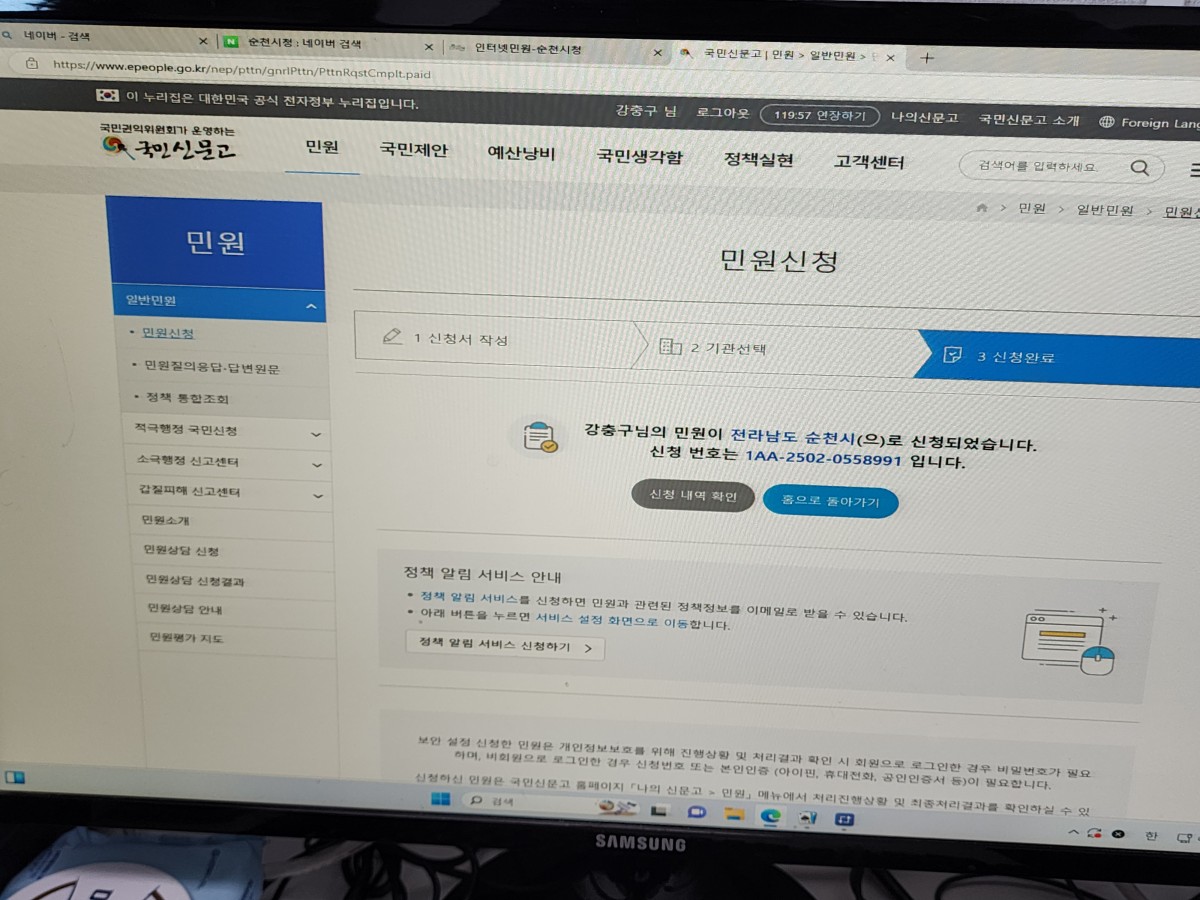Click the site info lock icon in the address bar
The height and width of the screenshot is (900, 1200).
coord(31,64)
